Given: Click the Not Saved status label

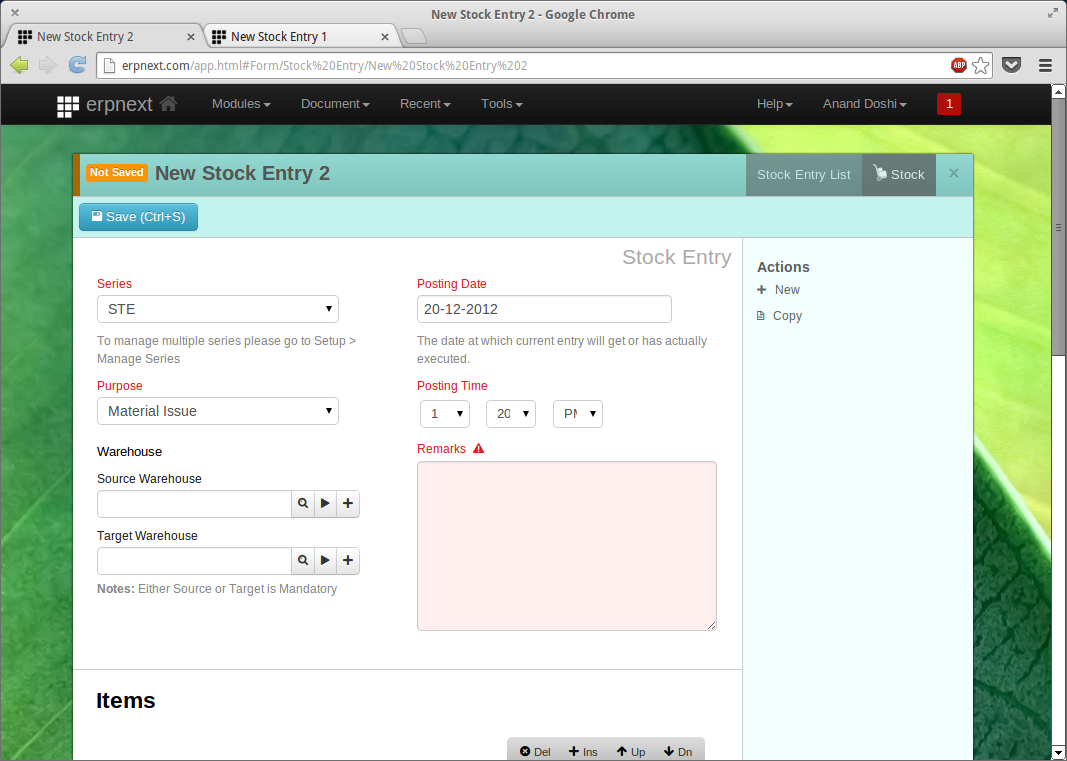Looking at the screenshot, I should coord(116,172).
